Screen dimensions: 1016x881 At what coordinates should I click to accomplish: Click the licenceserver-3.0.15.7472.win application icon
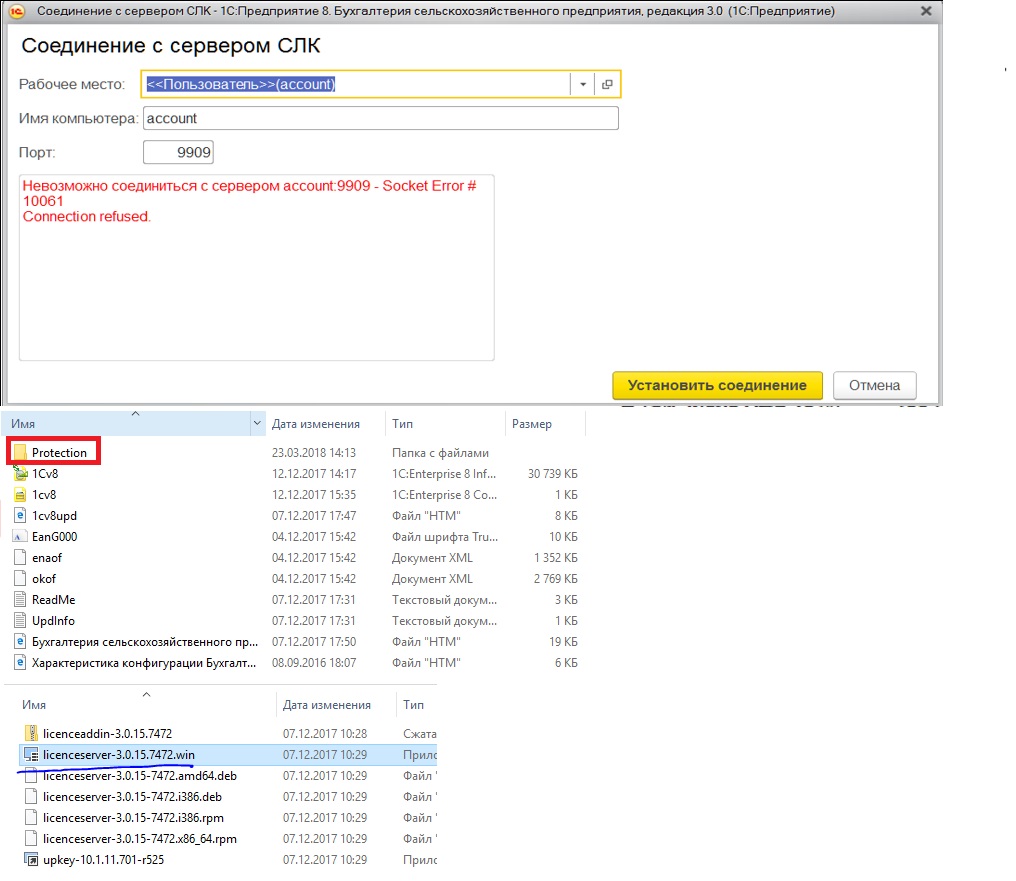coord(31,755)
